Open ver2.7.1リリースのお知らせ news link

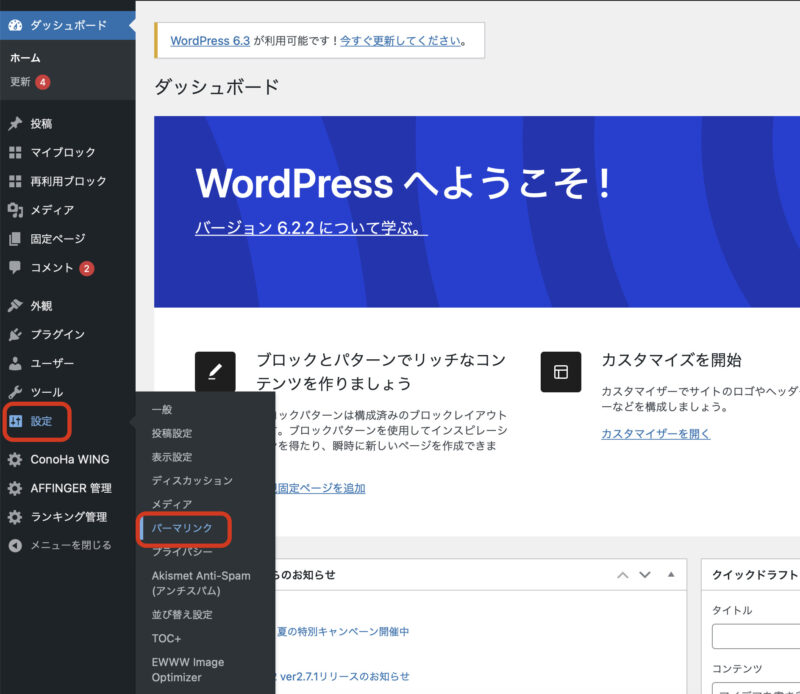(x=345, y=677)
